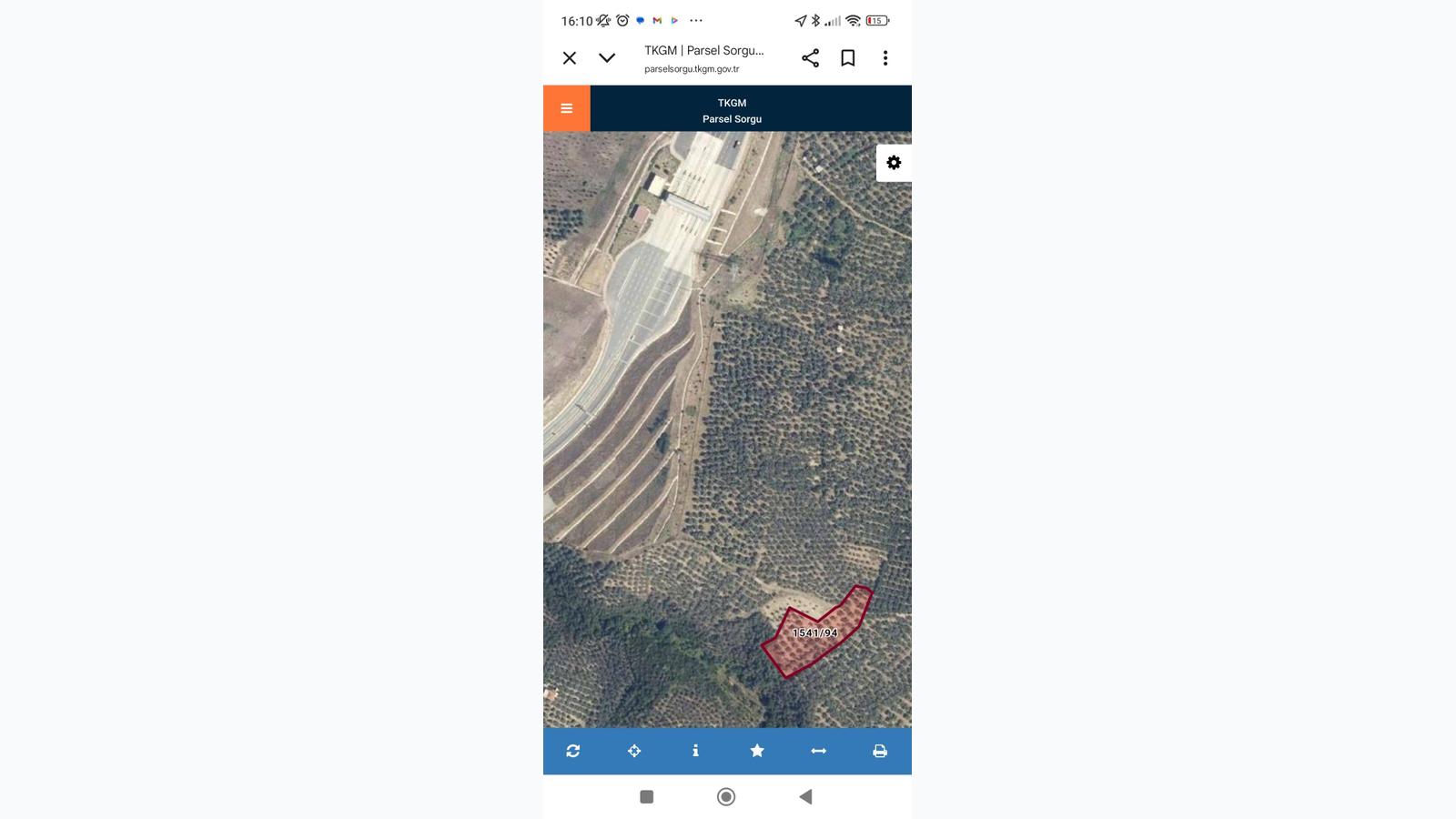The height and width of the screenshot is (819, 1456).
Task: Tap the star favorites icon
Action: click(x=757, y=751)
